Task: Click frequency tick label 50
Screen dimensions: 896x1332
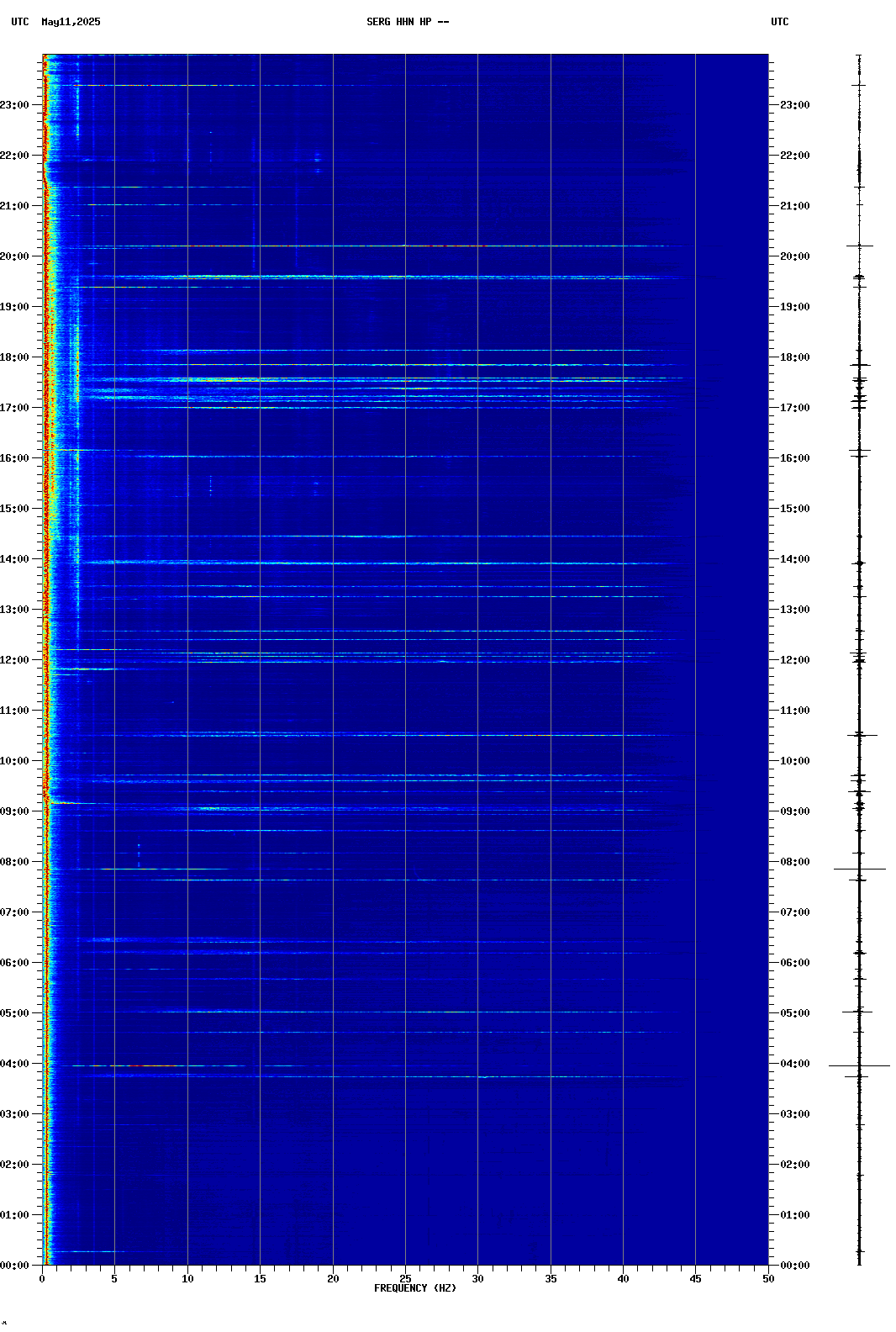Action: click(768, 1279)
